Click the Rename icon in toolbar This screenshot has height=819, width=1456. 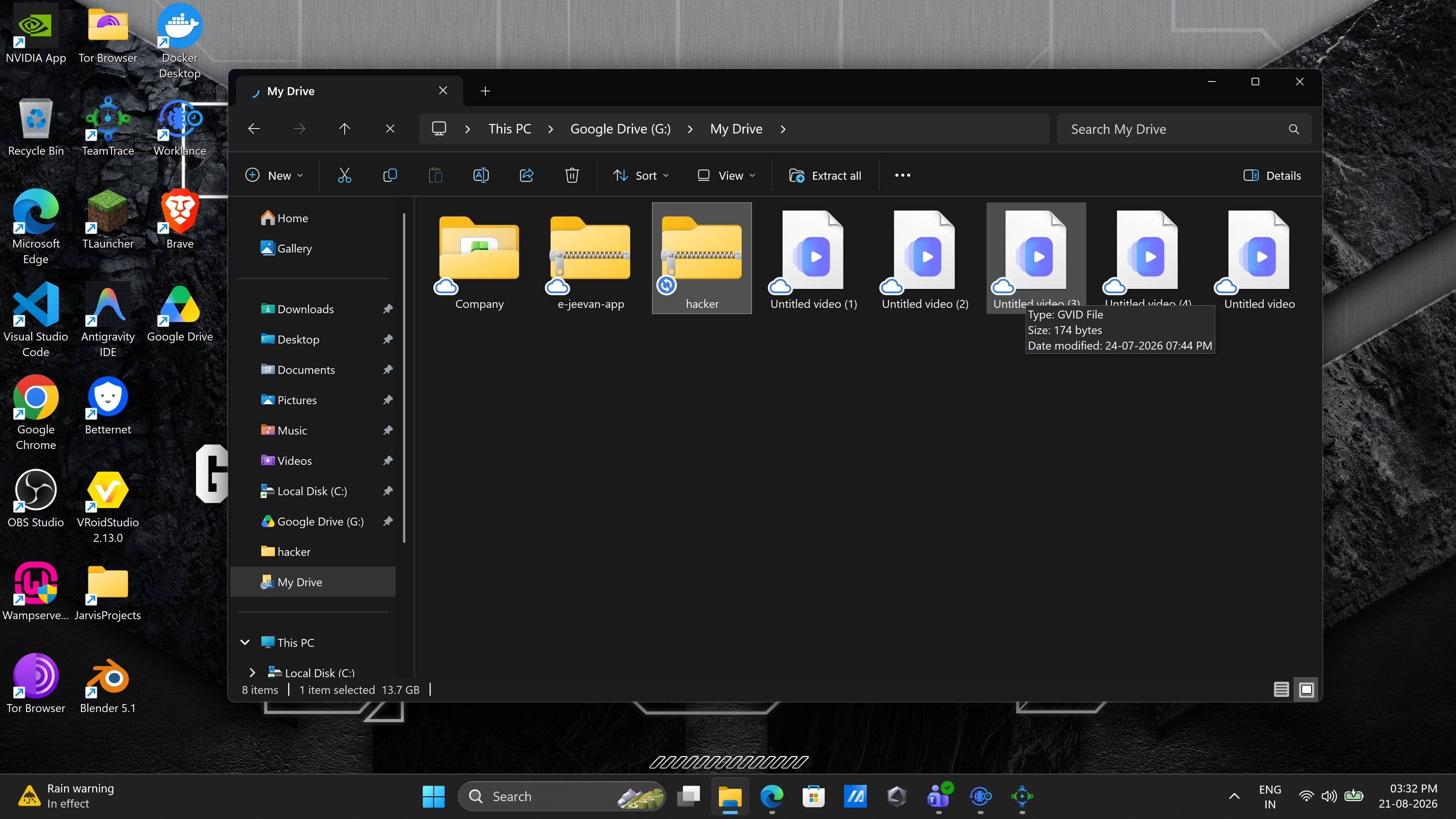coord(481,175)
